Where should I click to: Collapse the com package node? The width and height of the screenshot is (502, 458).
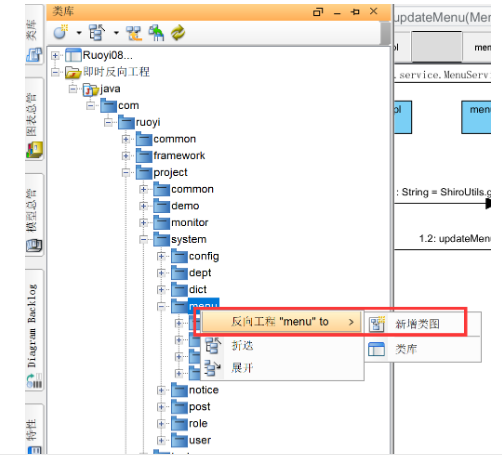[91, 105]
